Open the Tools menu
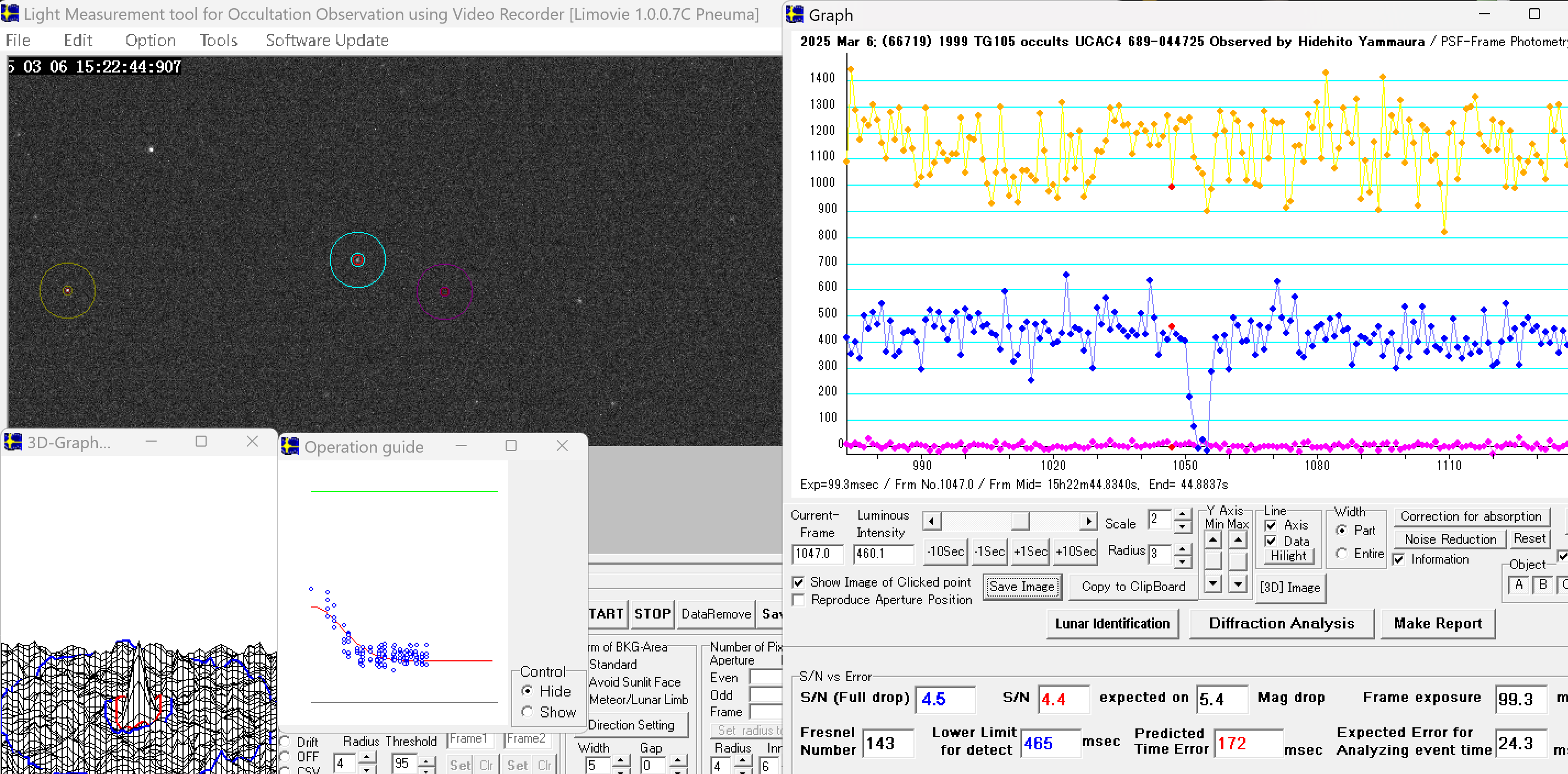This screenshot has width=1568, height=774. click(x=219, y=40)
